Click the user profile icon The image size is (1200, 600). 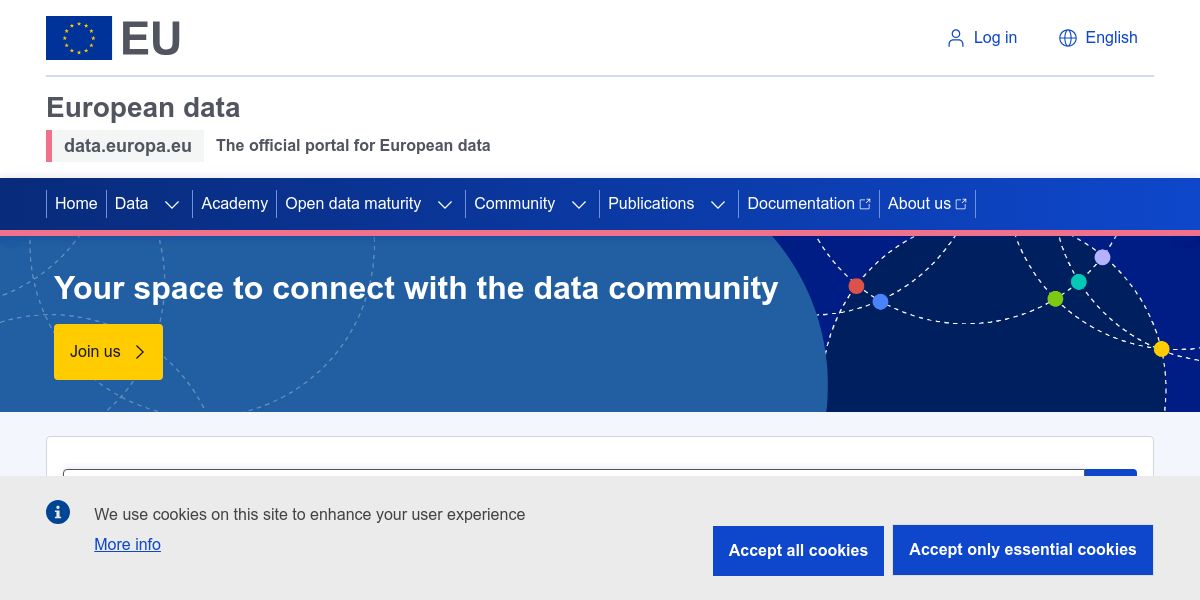click(x=955, y=38)
